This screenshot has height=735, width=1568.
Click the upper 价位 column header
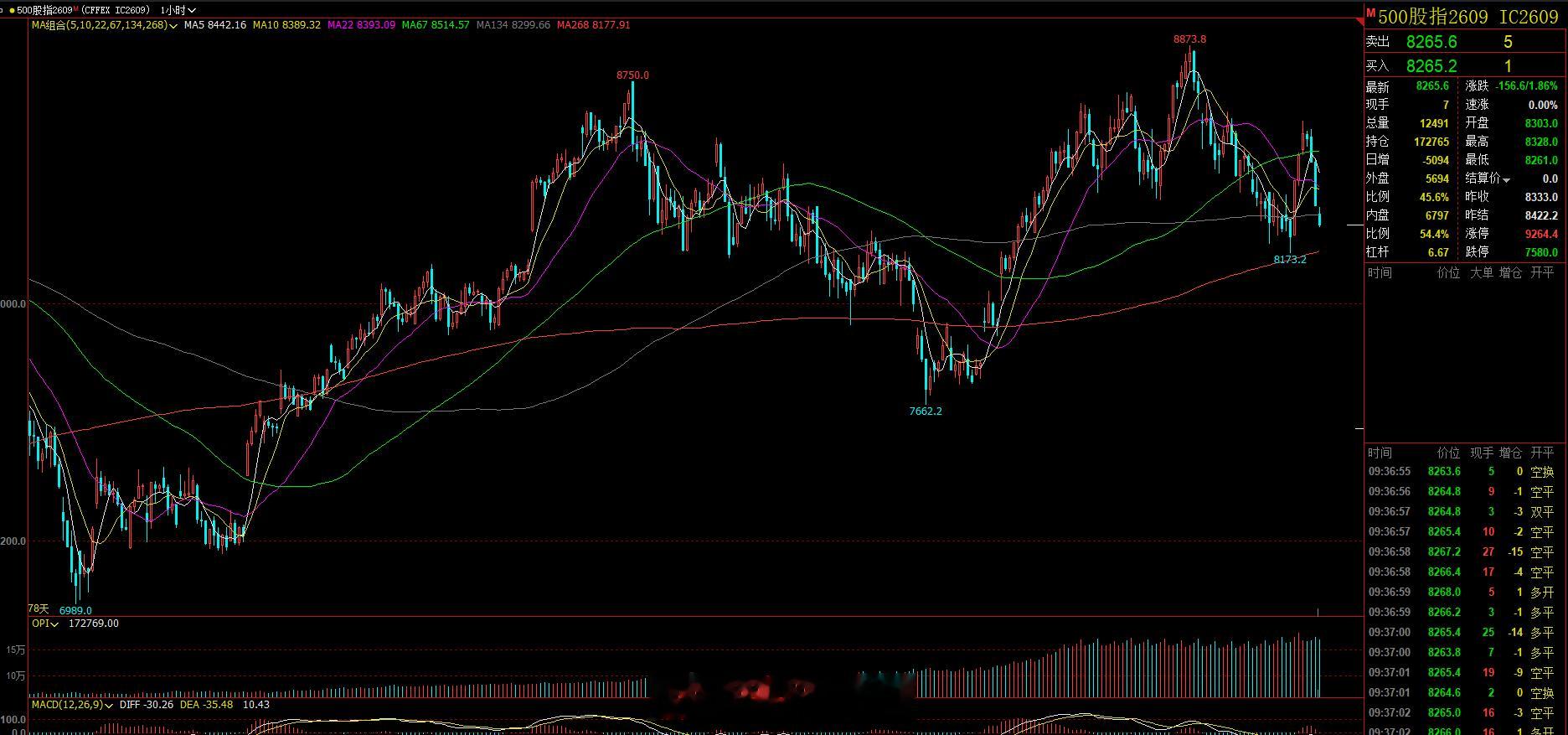coord(1449,272)
